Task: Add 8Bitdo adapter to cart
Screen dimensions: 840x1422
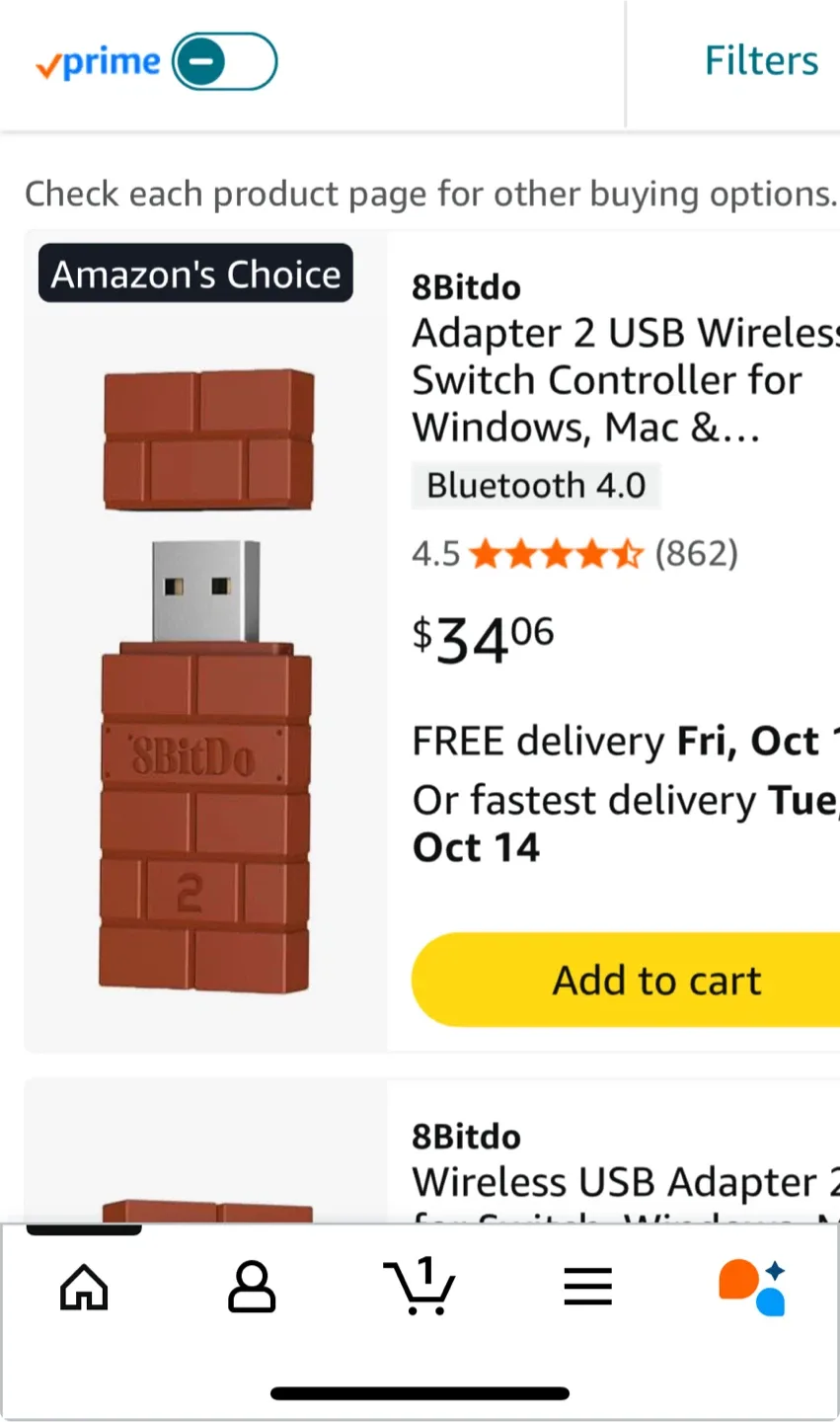Action: point(626,981)
